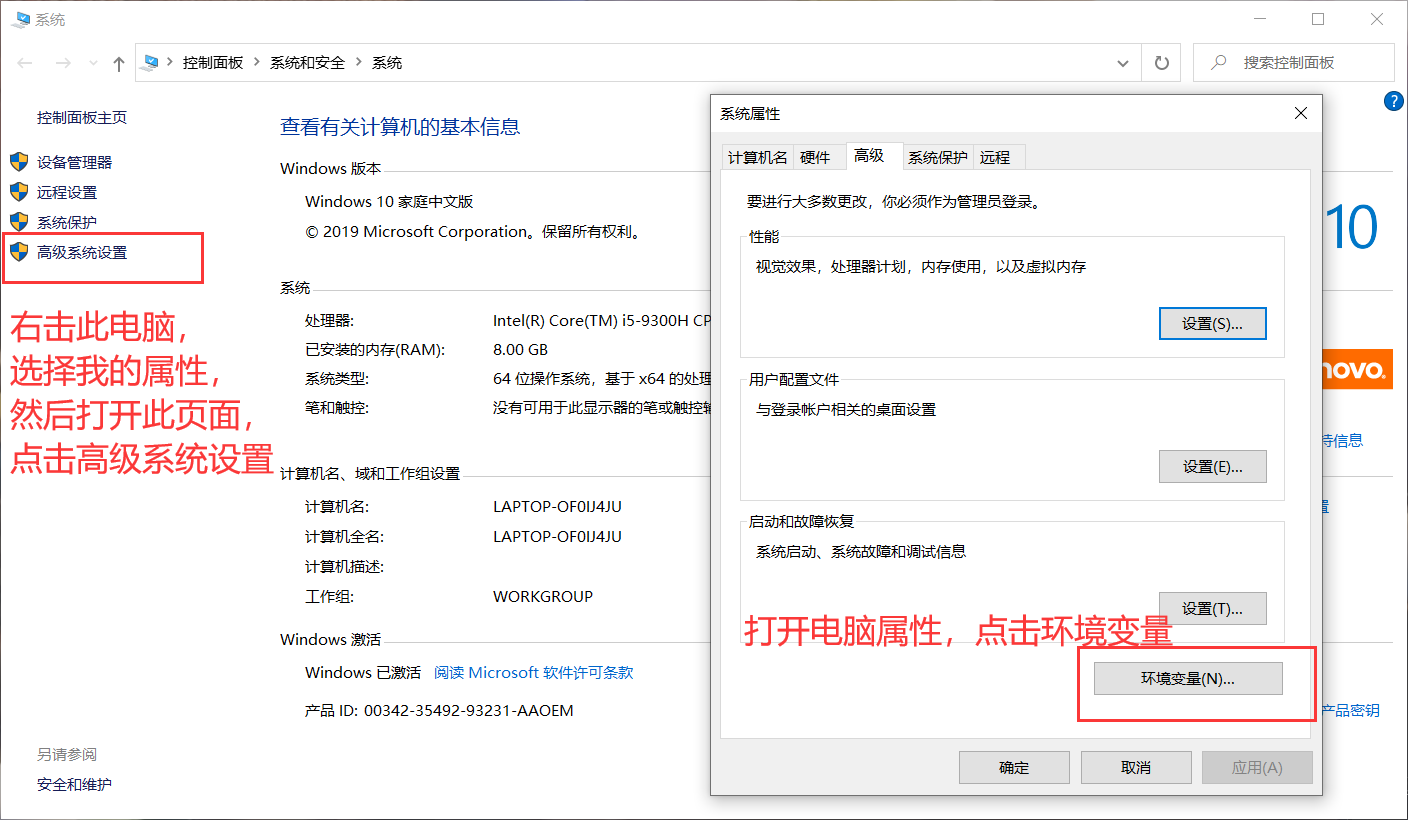Click 查看有关计算机的基本信息 heading

pyautogui.click(x=400, y=126)
